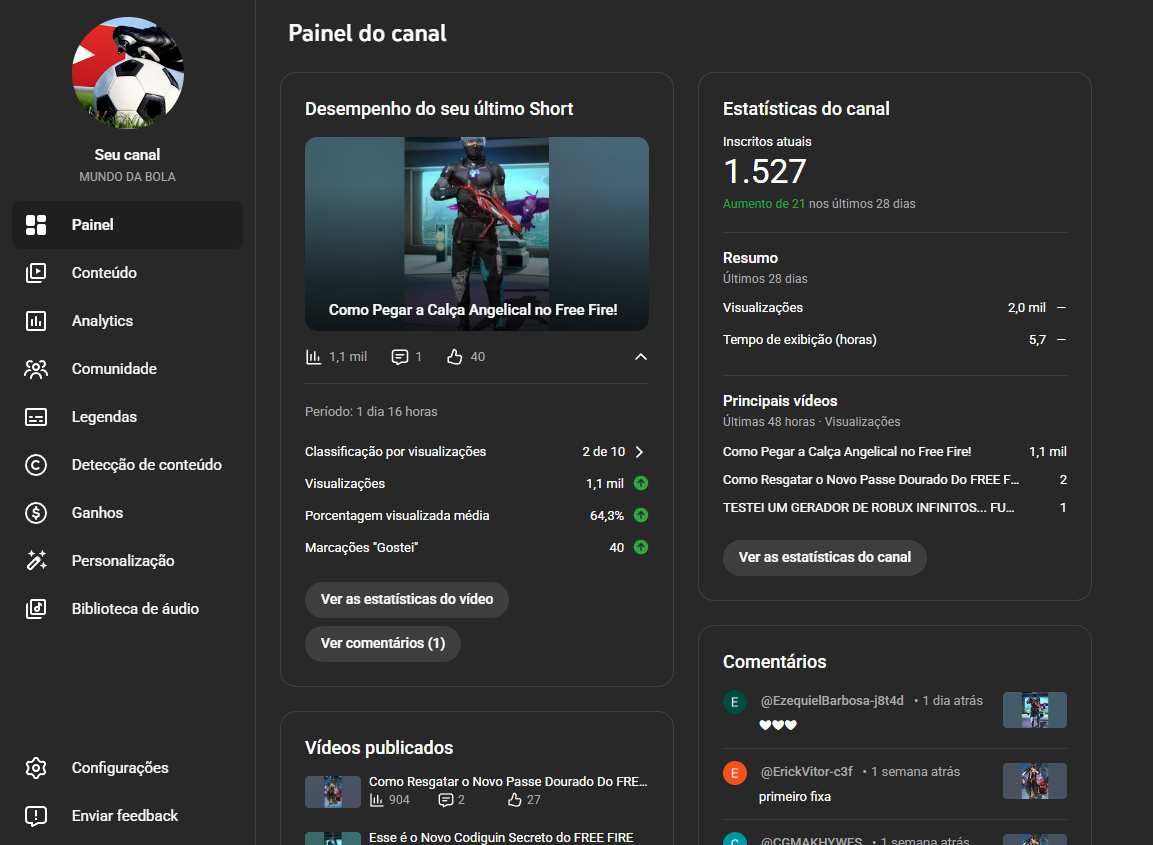
Task: Open the Painel dashboard icon
Action: click(36, 225)
